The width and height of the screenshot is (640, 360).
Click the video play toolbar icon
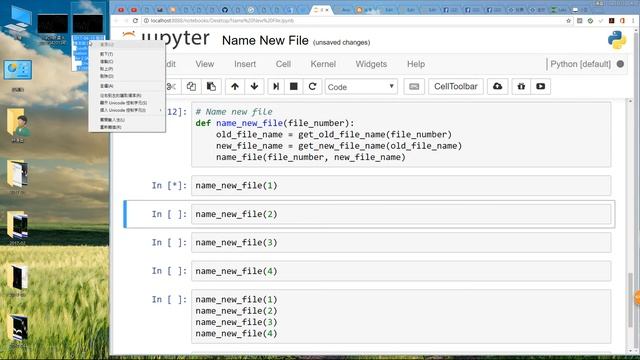click(x=540, y=87)
